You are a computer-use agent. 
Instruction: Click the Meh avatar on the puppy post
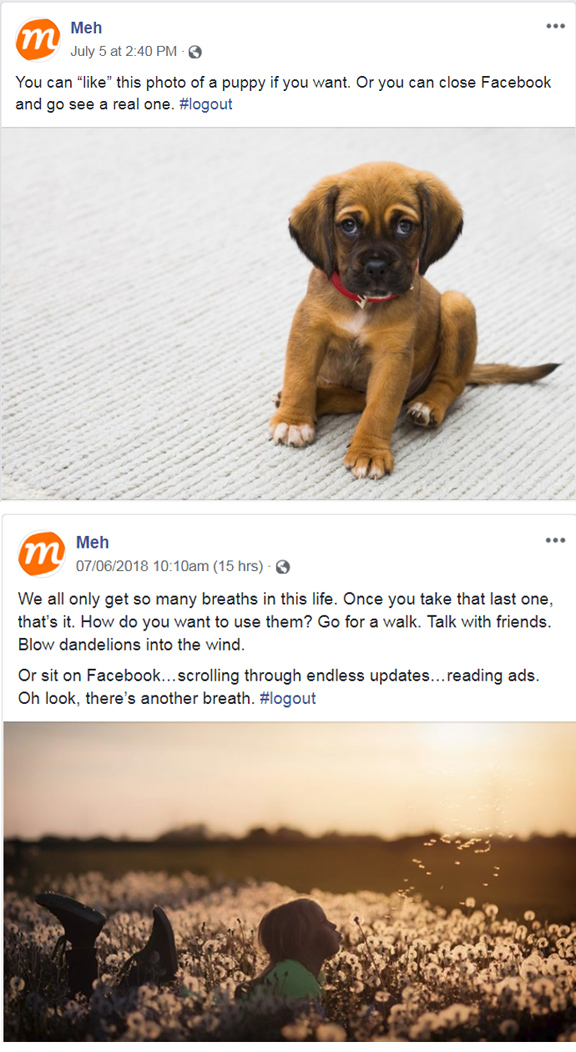(x=38, y=40)
